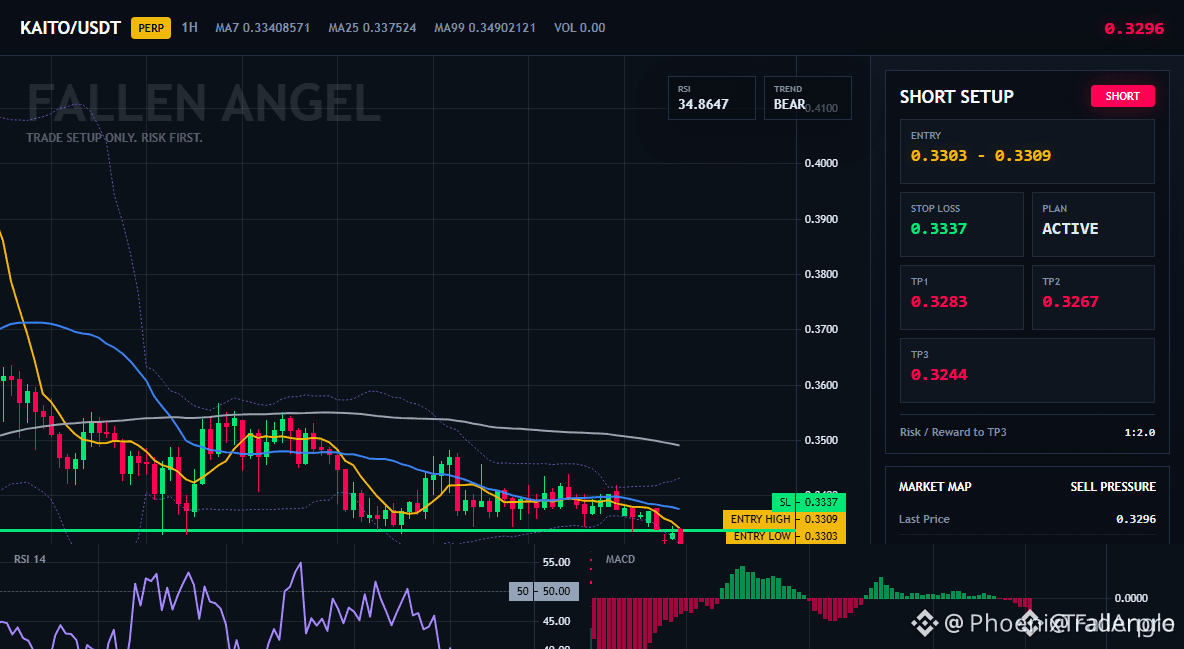
Task: Click the MARKET MAP heading
Action: pyautogui.click(x=935, y=487)
